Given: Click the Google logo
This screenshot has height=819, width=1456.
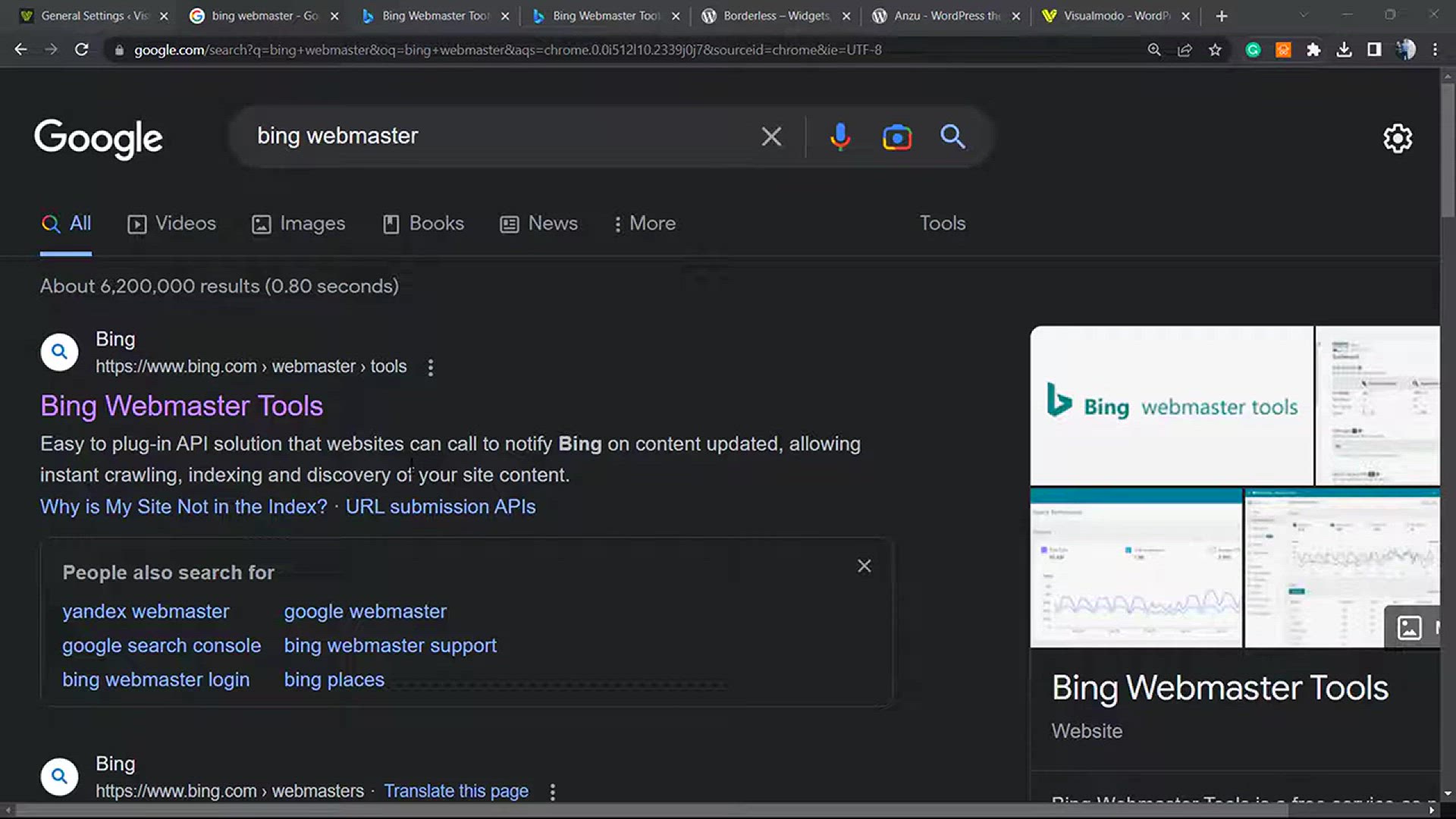Looking at the screenshot, I should 99,139.
